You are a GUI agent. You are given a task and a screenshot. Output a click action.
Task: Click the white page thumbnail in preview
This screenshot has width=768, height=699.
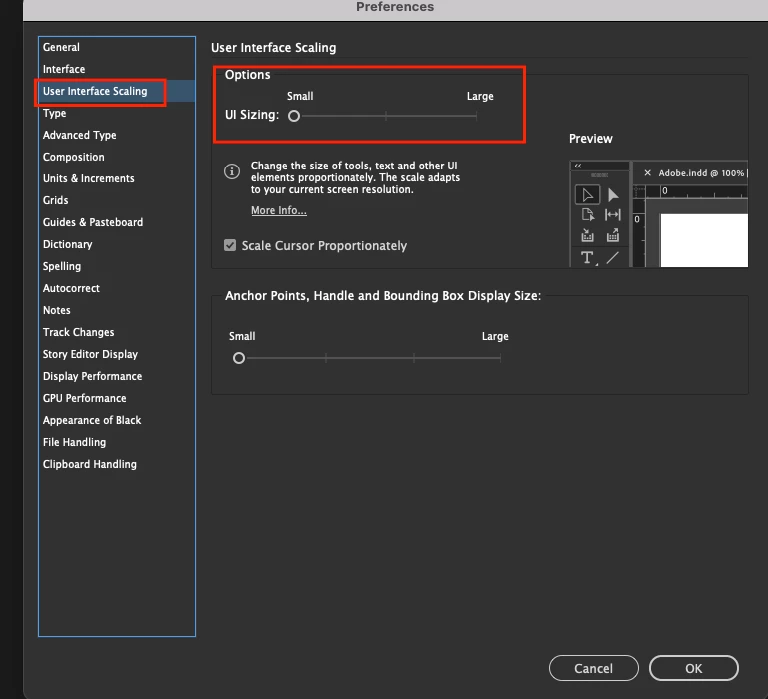click(704, 241)
